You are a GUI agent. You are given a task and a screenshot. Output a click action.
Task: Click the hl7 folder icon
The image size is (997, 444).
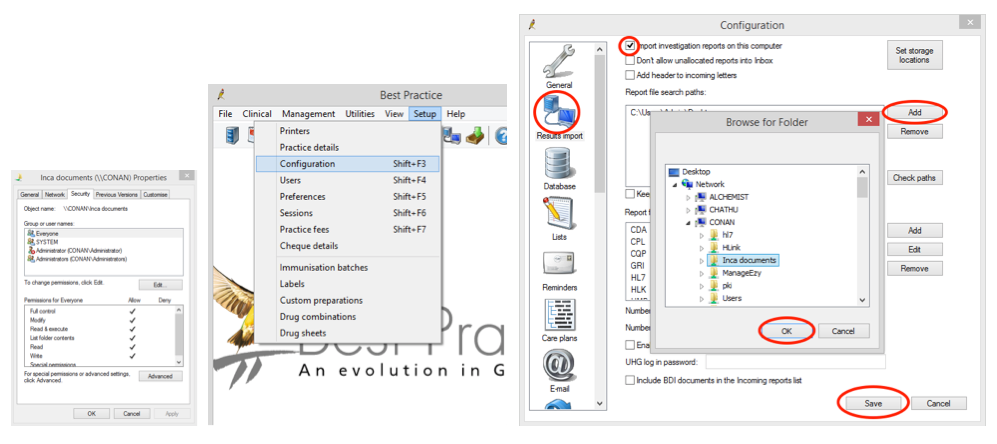pyautogui.click(x=714, y=235)
